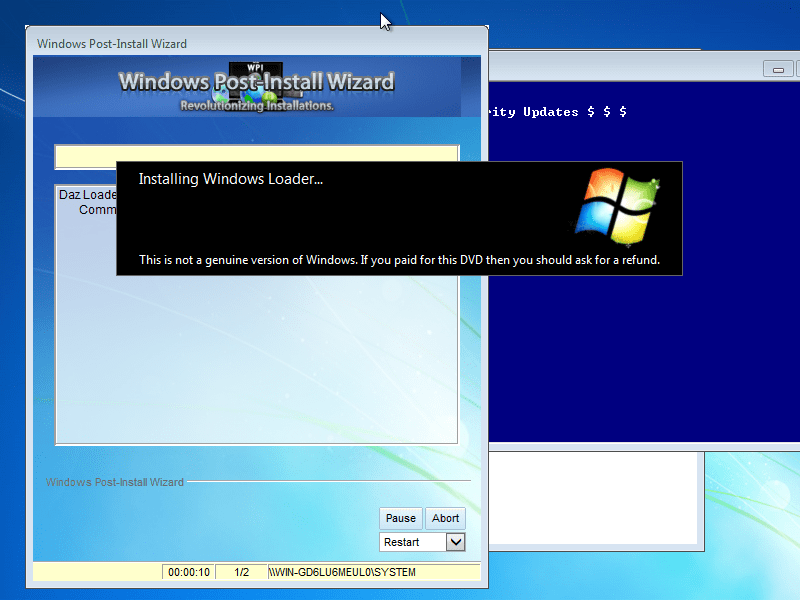Pause the Post-Install Wizard installation
Image resolution: width=800 pixels, height=600 pixels.
(401, 518)
